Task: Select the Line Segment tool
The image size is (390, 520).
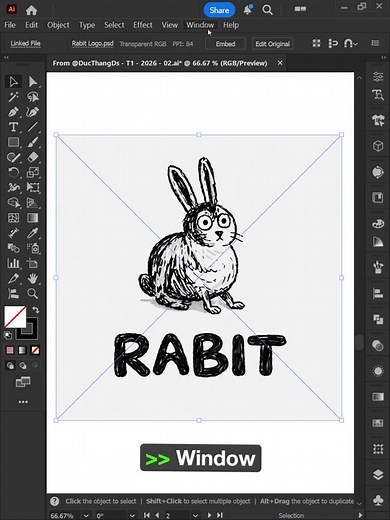Action: point(33,127)
